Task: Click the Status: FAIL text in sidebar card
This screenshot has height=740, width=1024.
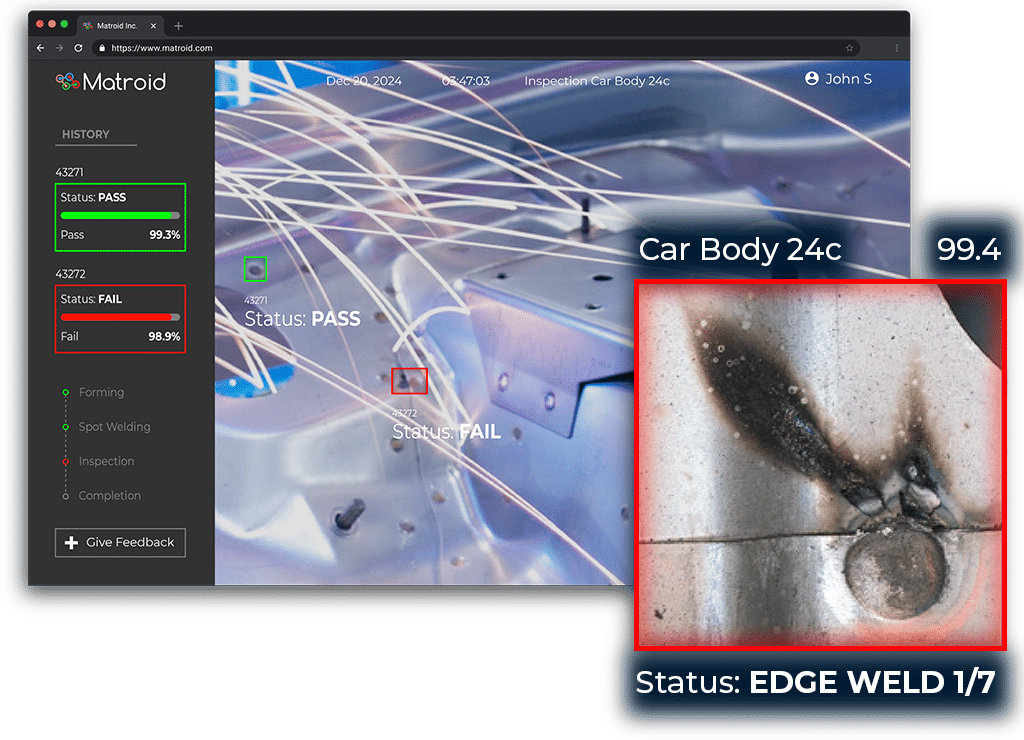Action: pyautogui.click(x=91, y=299)
